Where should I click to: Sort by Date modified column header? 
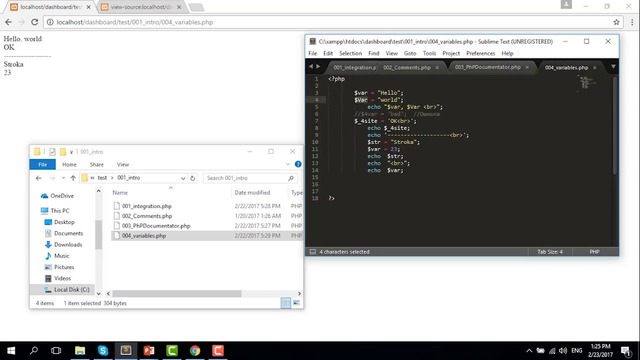pyautogui.click(x=252, y=193)
